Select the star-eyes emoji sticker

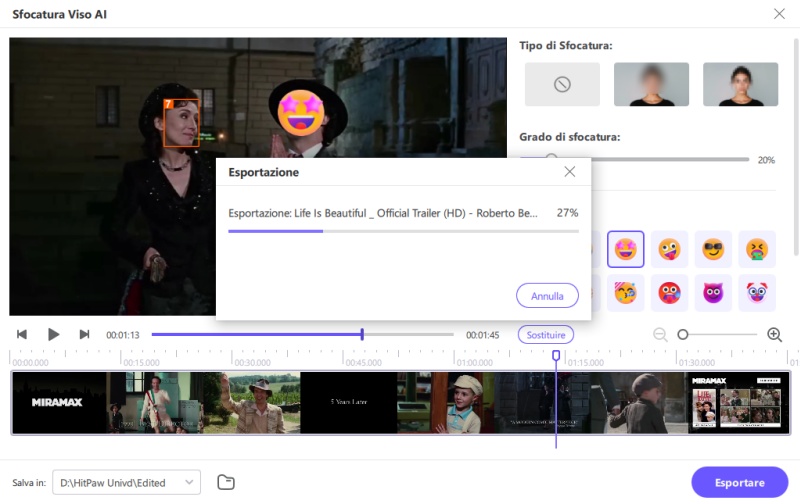coord(626,249)
